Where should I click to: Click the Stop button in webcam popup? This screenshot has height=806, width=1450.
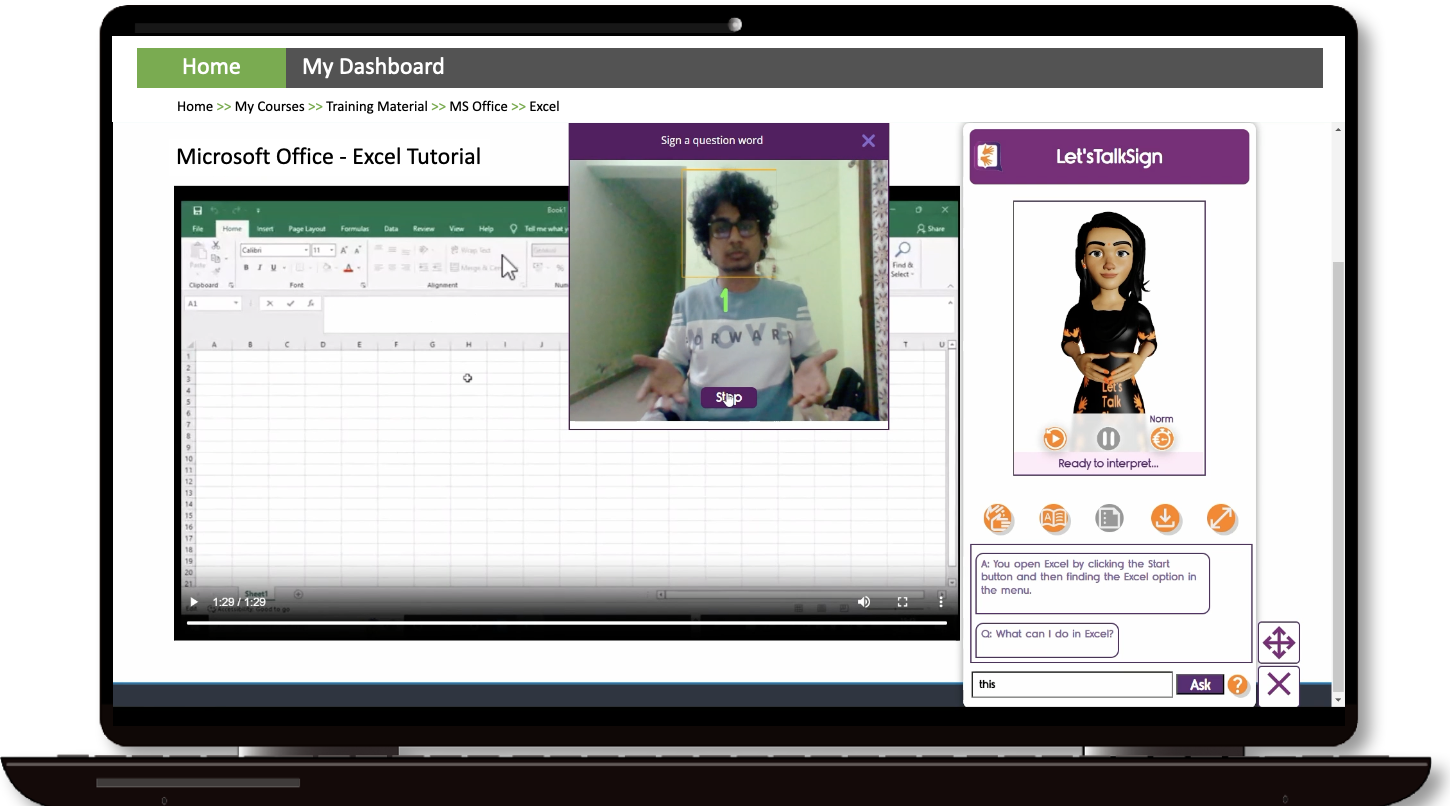click(x=728, y=398)
